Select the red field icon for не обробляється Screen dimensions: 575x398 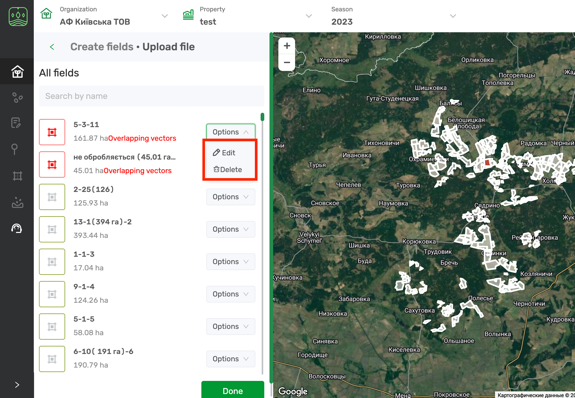coord(52,164)
